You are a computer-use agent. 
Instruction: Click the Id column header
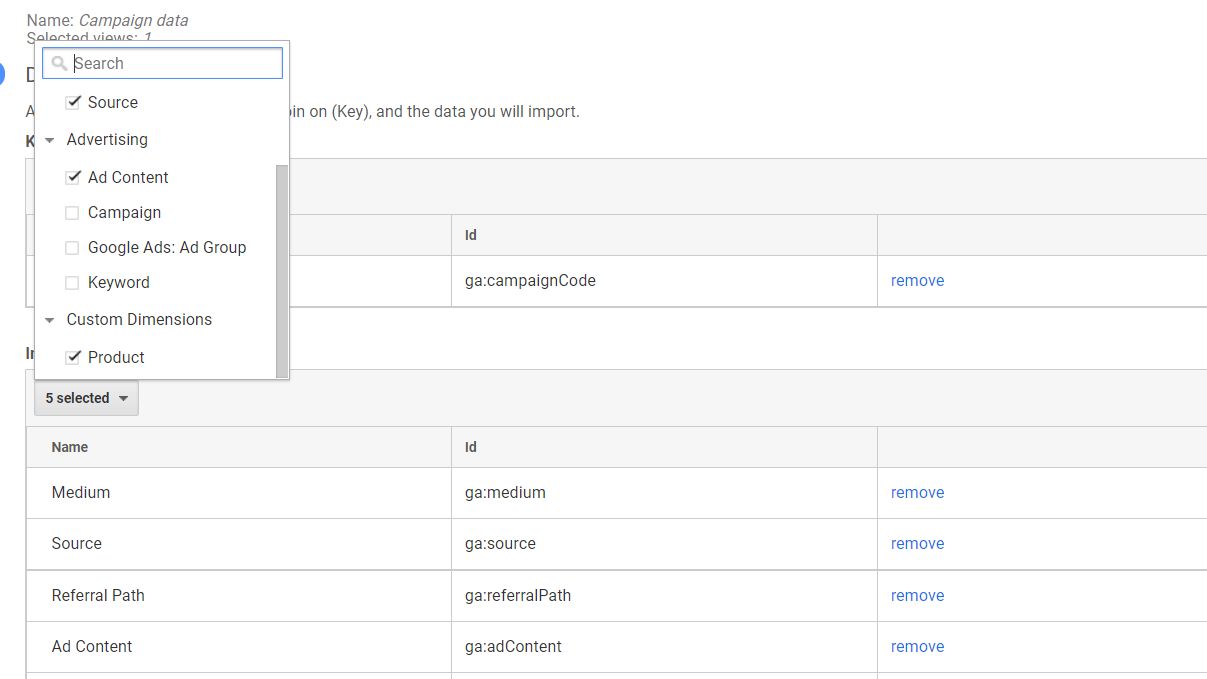coord(470,447)
